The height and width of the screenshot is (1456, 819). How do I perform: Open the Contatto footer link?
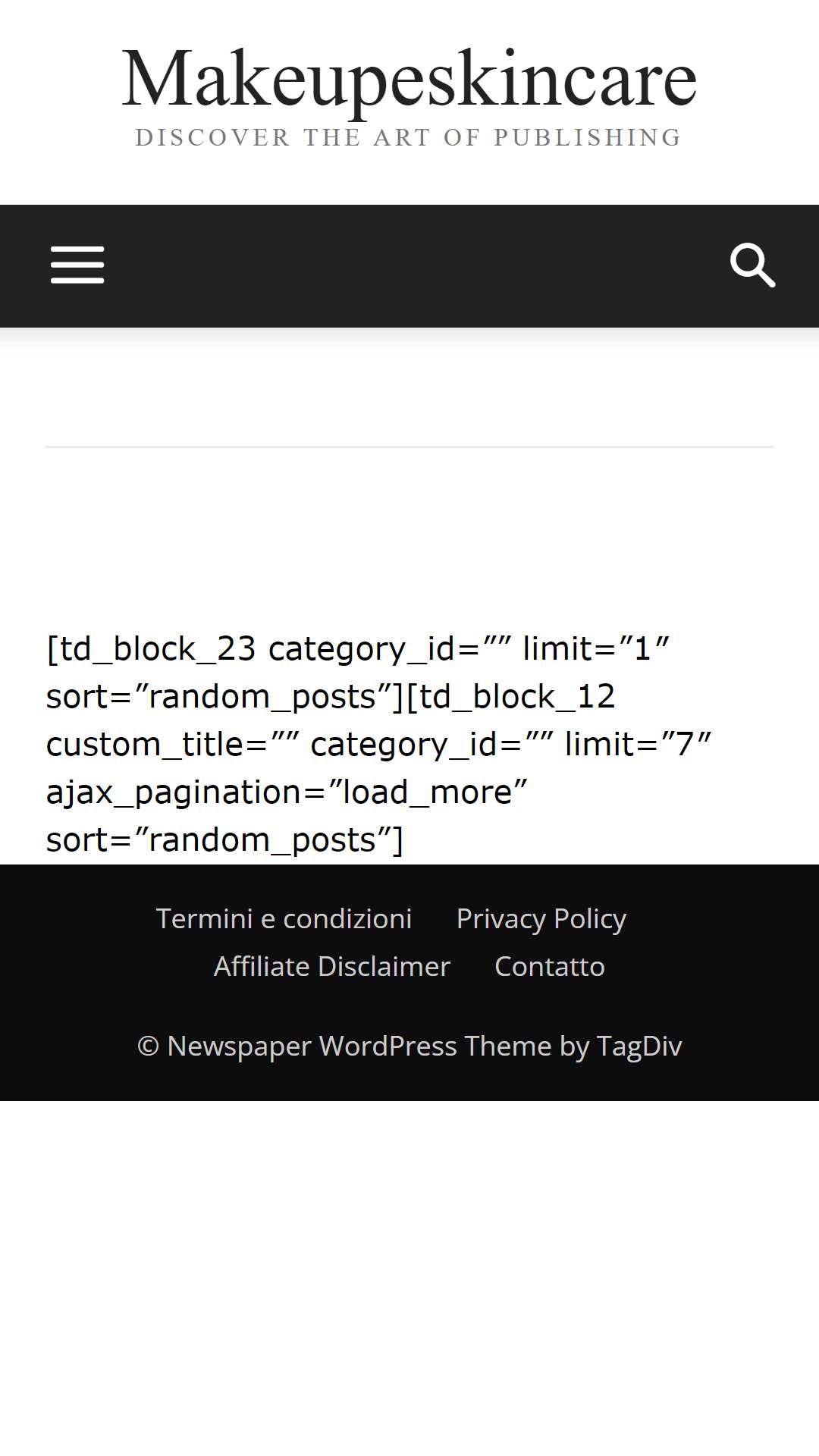coord(550,966)
